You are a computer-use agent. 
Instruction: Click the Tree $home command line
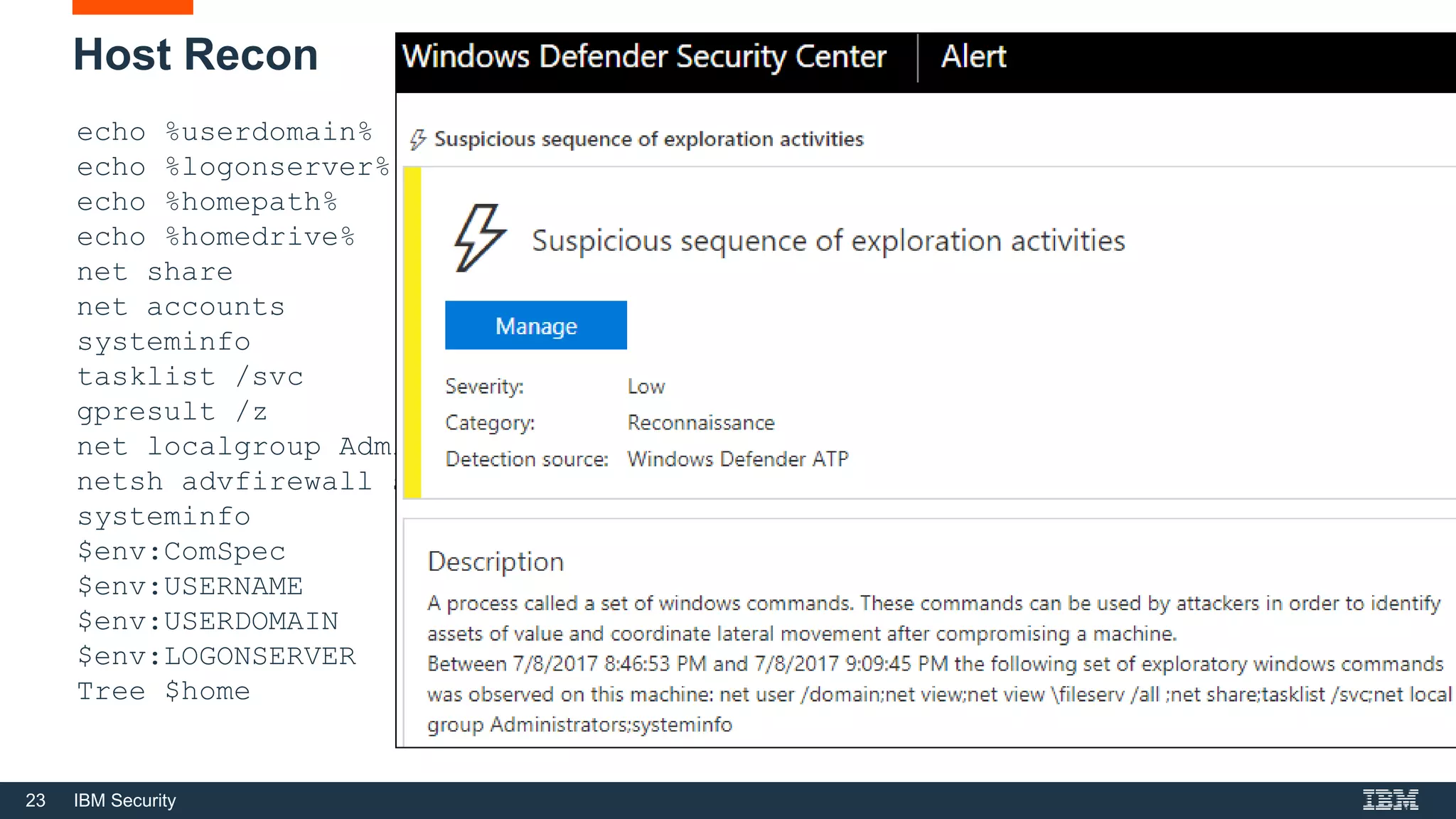164,691
